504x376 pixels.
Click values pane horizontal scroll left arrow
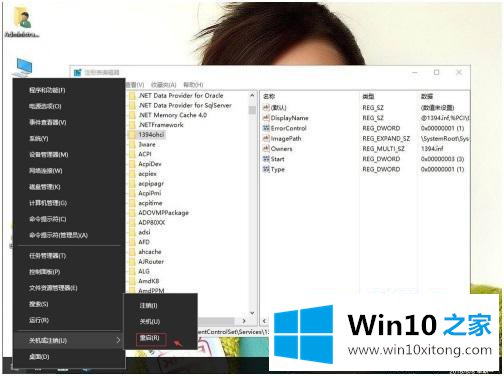pos(264,321)
